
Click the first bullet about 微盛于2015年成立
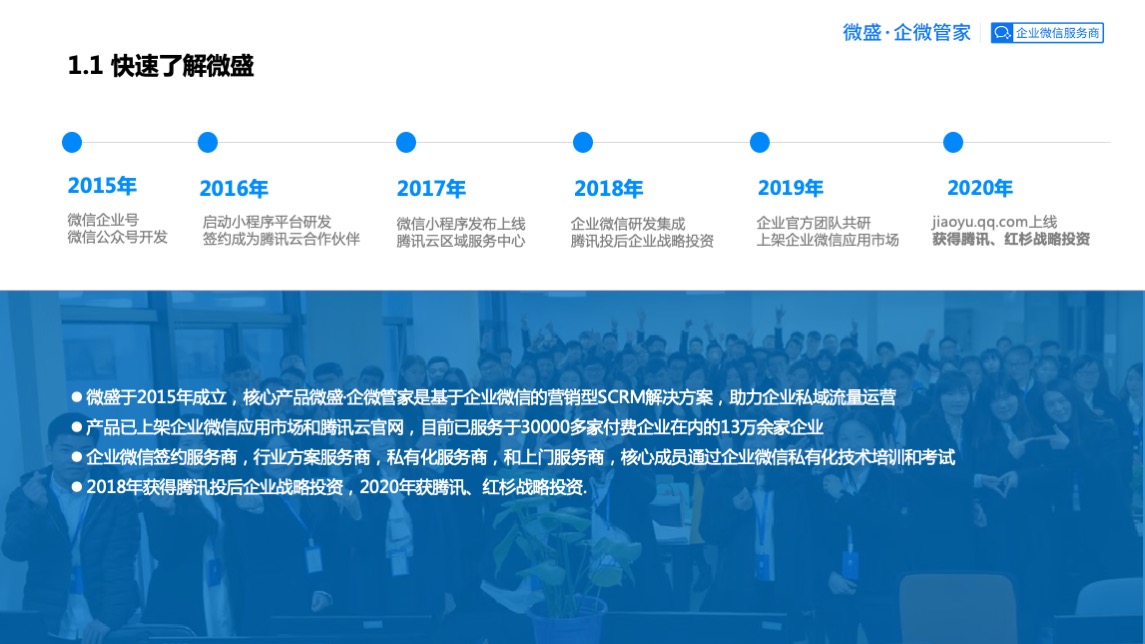click(490, 397)
